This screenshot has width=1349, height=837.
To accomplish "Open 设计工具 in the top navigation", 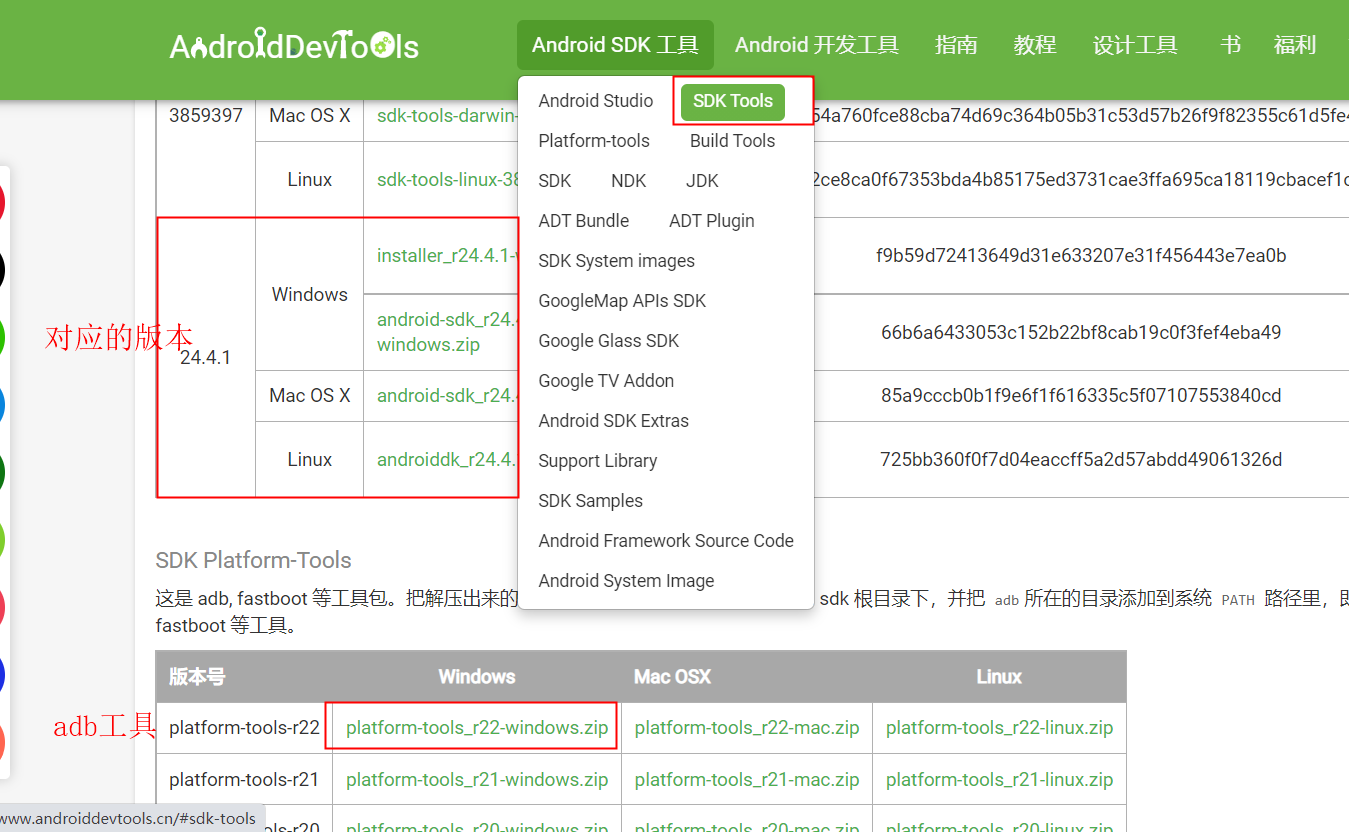I will click(1135, 45).
